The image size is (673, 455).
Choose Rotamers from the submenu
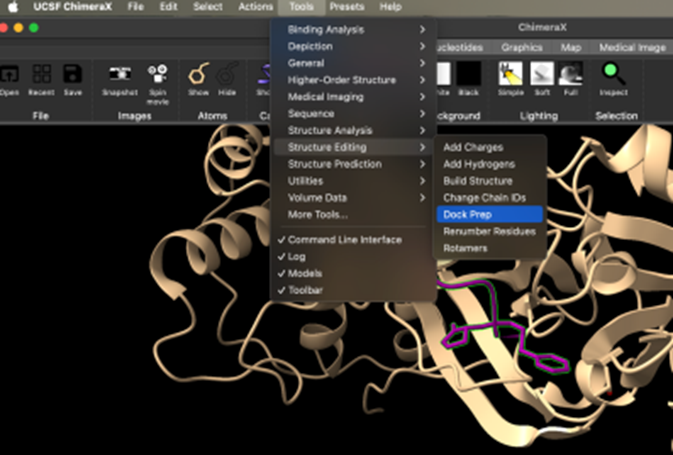pos(490,248)
